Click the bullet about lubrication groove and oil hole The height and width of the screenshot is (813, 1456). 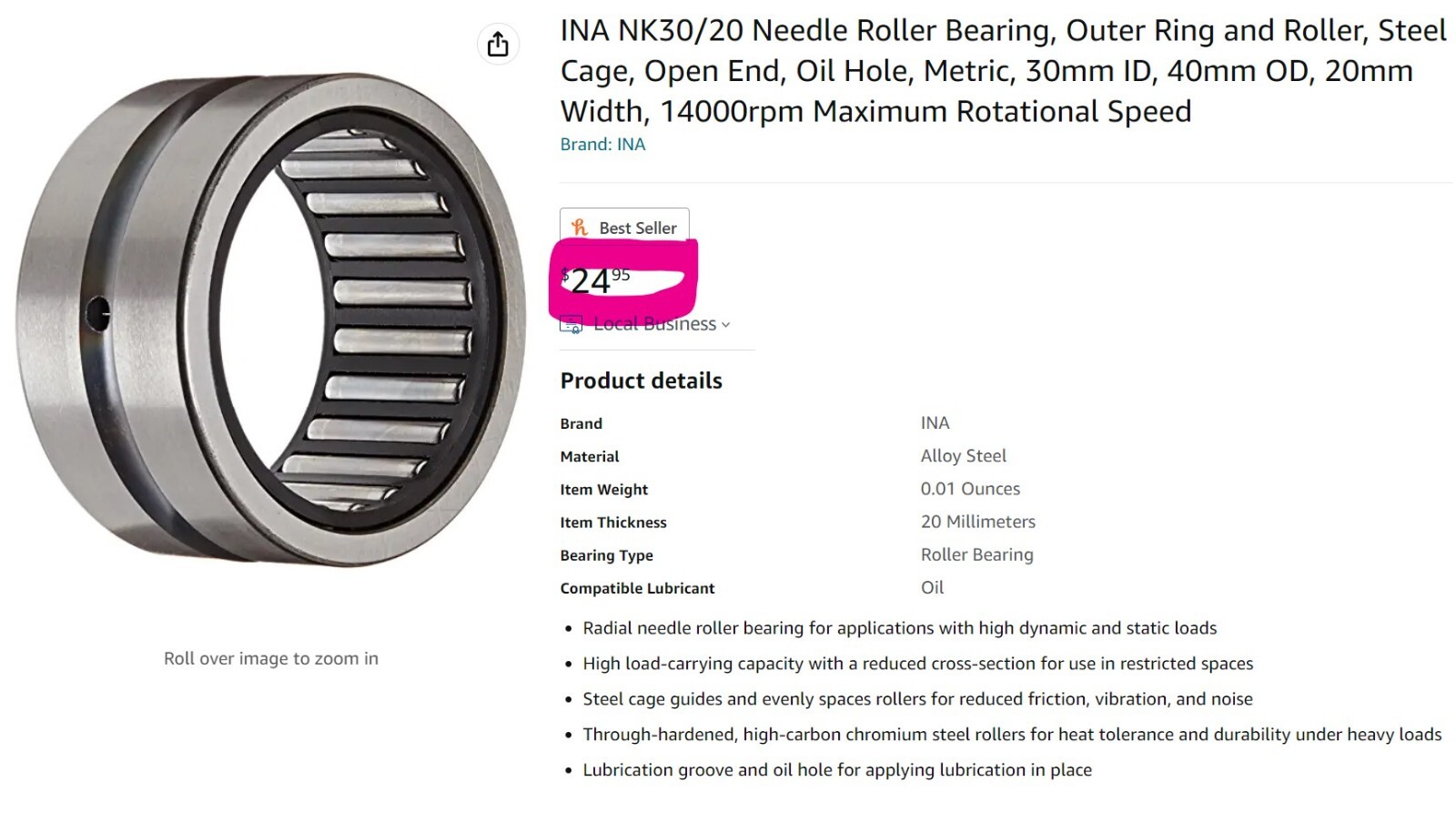pyautogui.click(x=836, y=769)
